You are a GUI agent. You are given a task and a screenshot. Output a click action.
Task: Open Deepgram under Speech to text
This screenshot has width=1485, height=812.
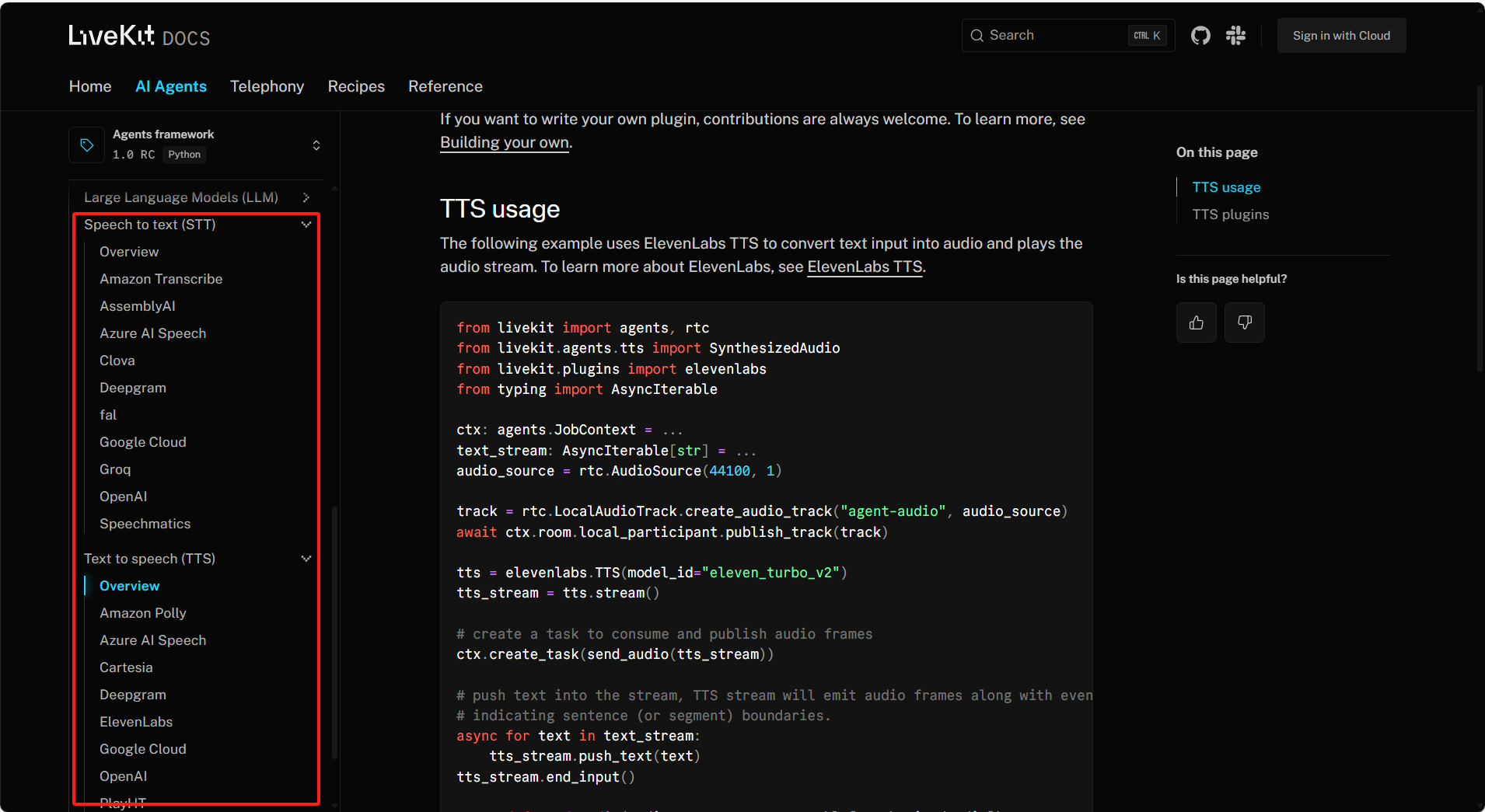(133, 388)
